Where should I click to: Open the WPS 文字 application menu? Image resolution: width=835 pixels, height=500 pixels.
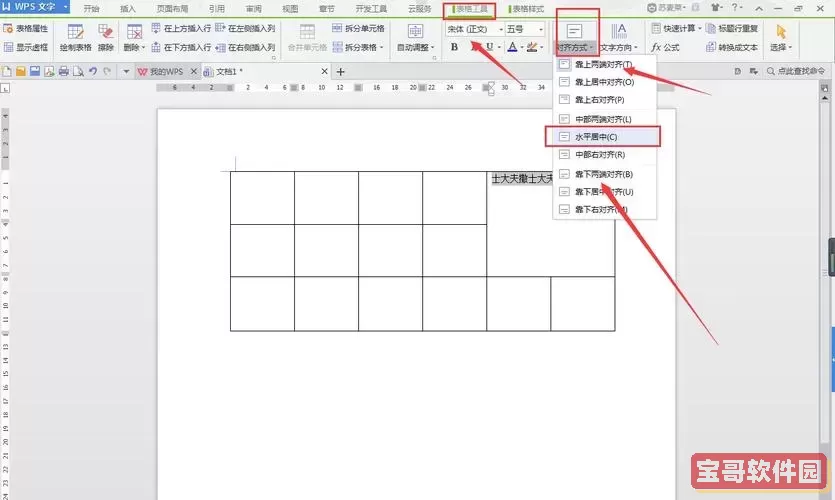coord(35,7)
